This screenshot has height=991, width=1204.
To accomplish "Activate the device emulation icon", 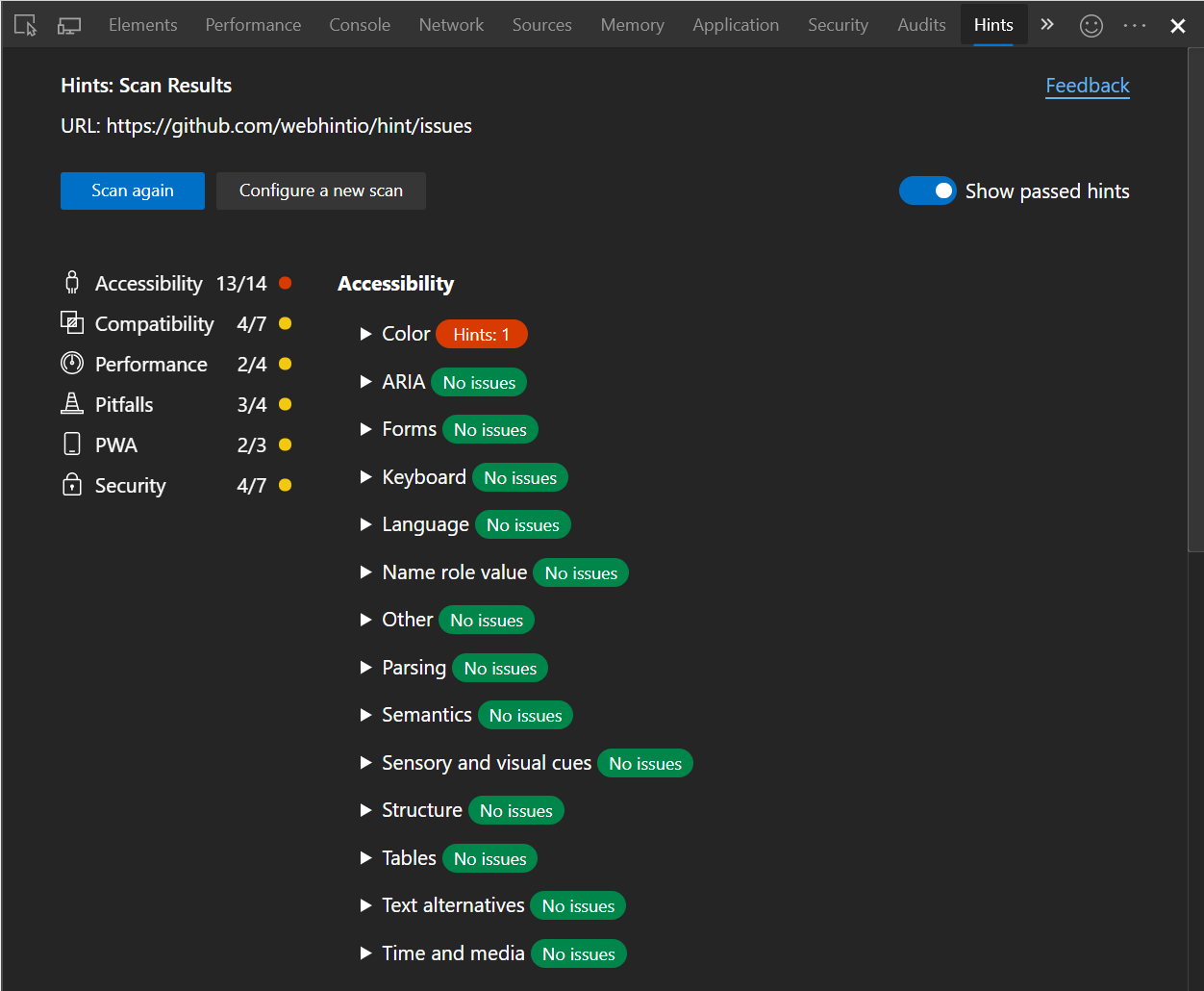I will (68, 25).
